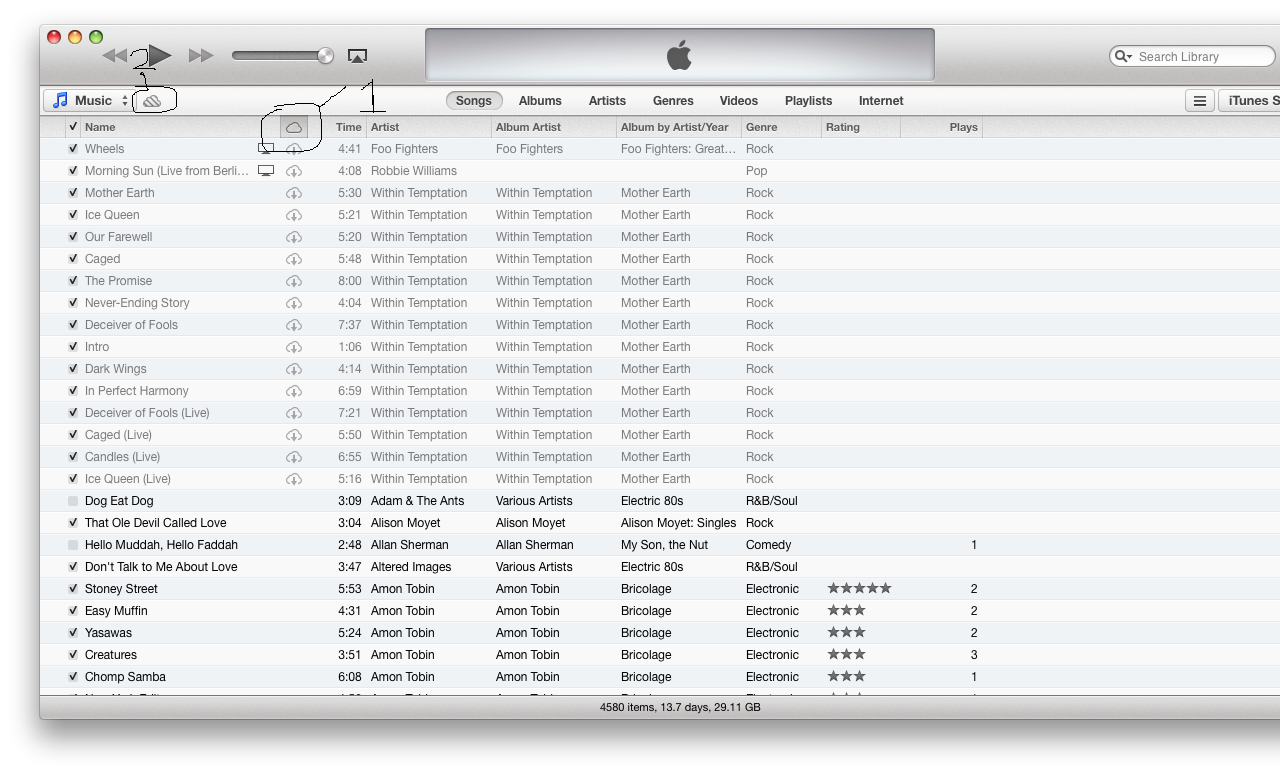The width and height of the screenshot is (1280, 768).
Task: Go to the Playlists tab
Action: coord(808,101)
